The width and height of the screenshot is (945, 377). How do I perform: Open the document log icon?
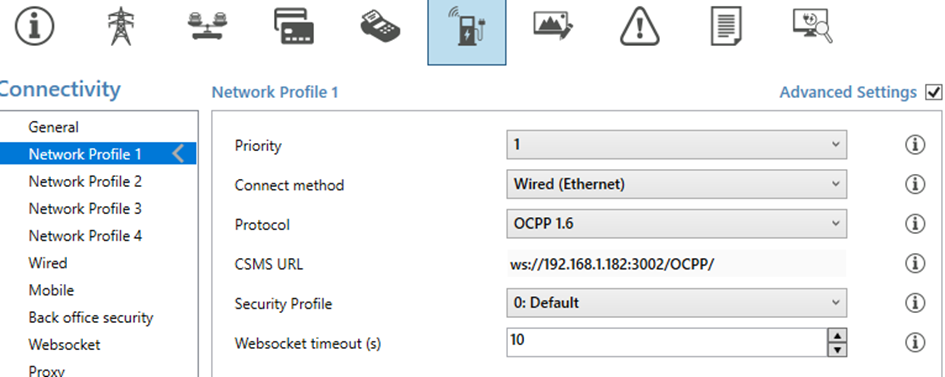[x=726, y=27]
